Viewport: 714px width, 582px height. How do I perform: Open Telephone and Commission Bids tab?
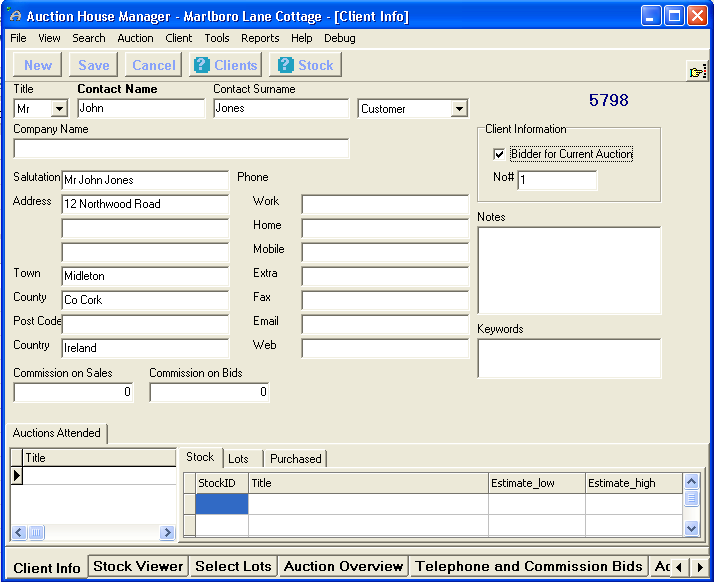pyautogui.click(x=529, y=566)
